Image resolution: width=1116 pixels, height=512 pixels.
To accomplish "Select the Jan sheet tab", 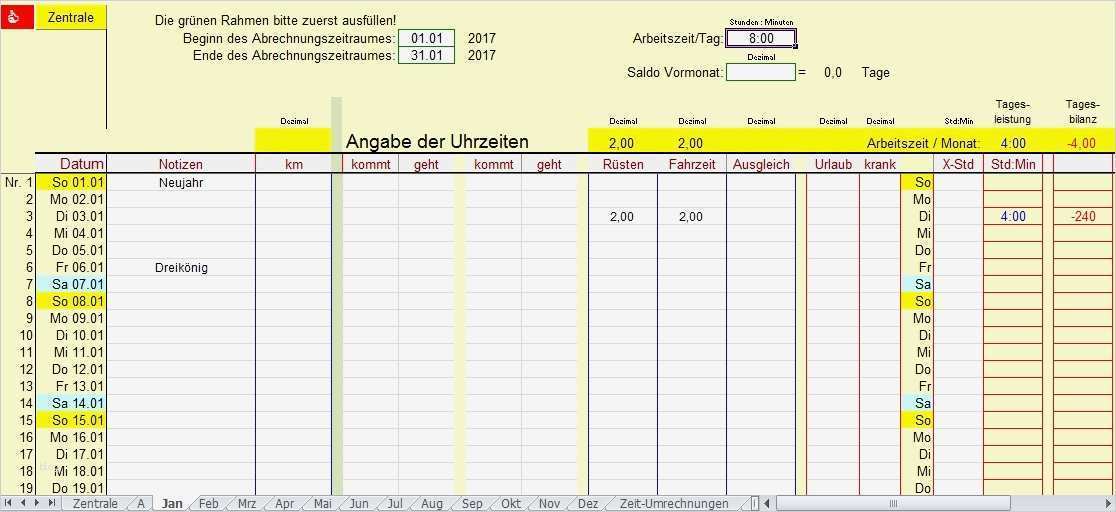I will coord(172,503).
